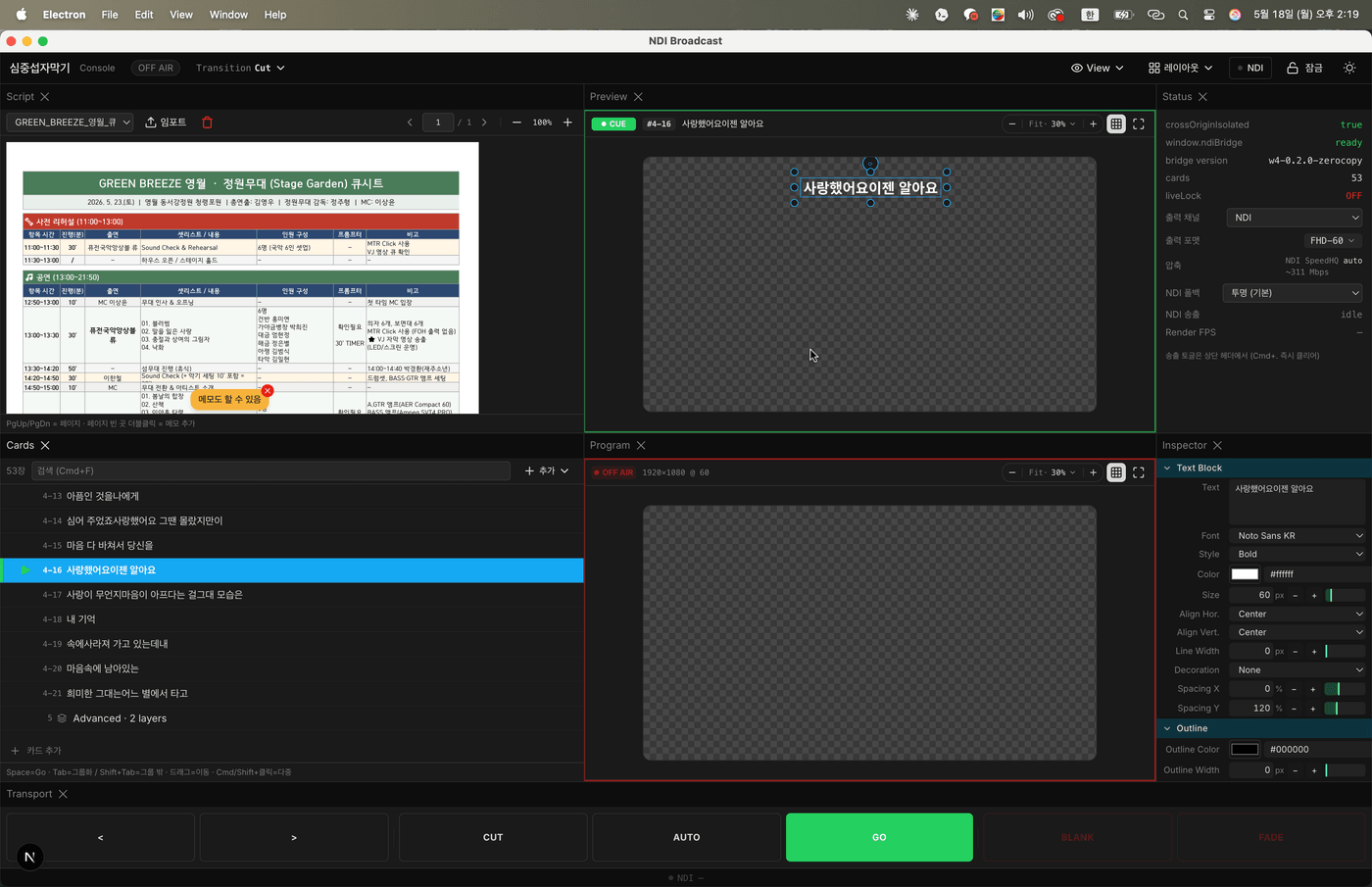Go to next script page arrow
1372x887 pixels.
484,123
